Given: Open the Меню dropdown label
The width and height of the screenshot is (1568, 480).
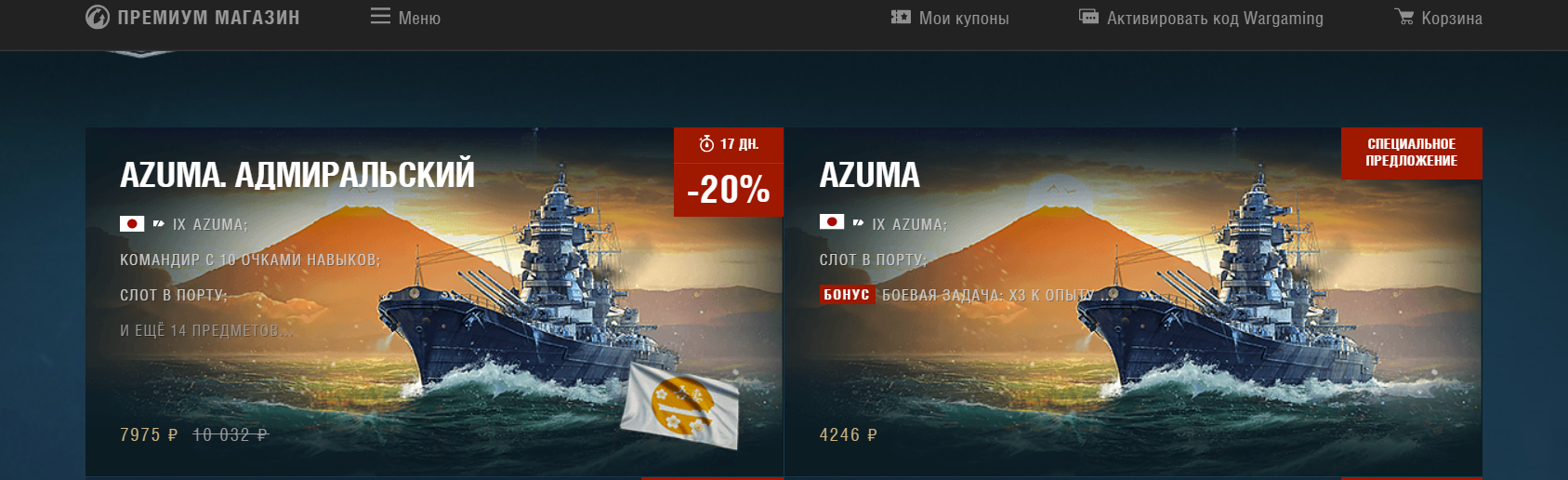Looking at the screenshot, I should pyautogui.click(x=419, y=18).
